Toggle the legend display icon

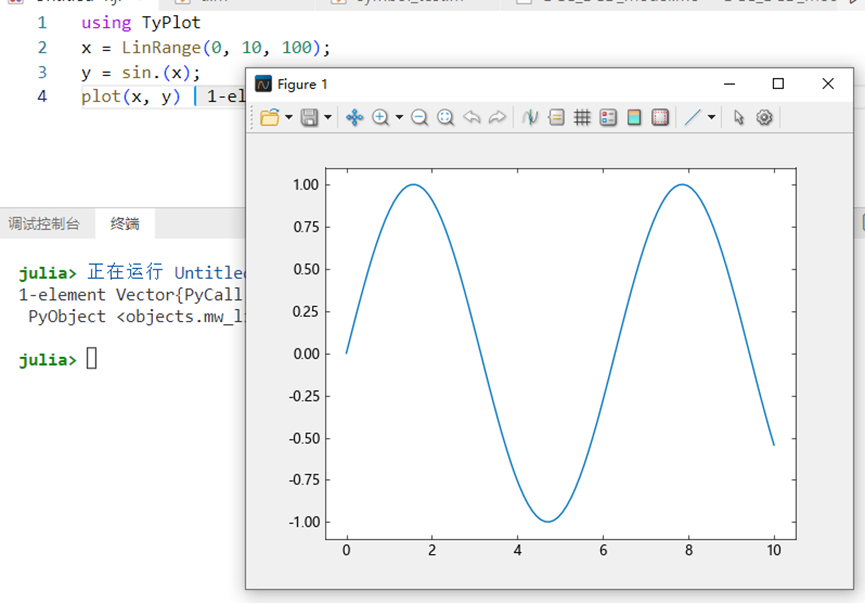[x=608, y=117]
